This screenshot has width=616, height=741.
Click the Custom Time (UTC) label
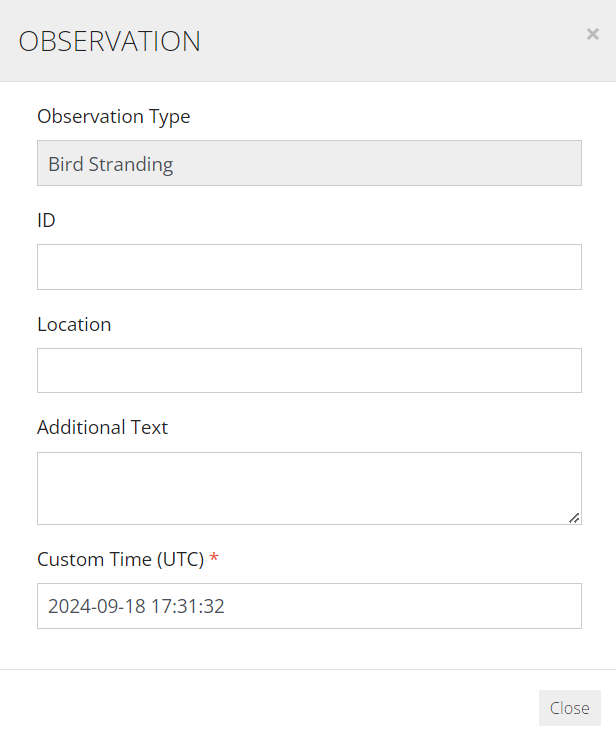point(121,560)
